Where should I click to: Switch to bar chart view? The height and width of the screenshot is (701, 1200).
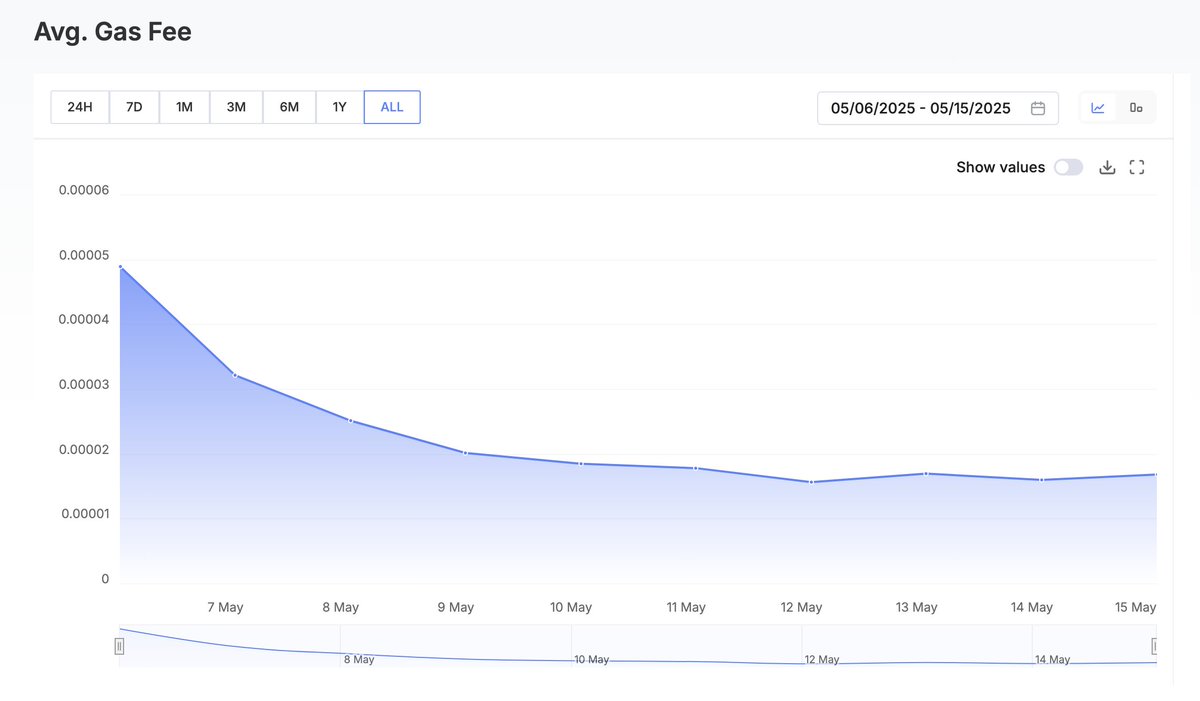1136,108
